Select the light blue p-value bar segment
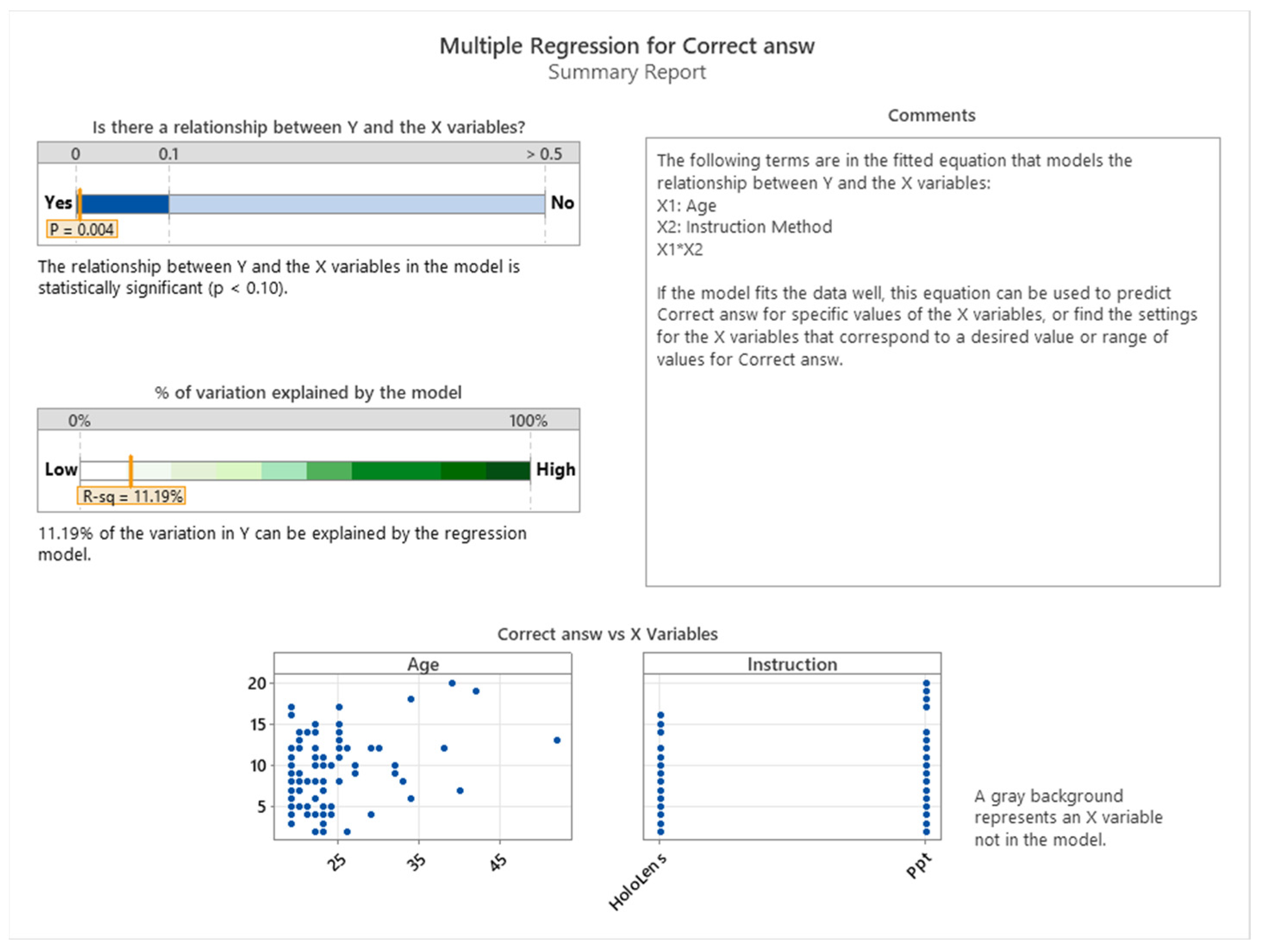This screenshot has width=1263, height=952. pyautogui.click(x=356, y=204)
